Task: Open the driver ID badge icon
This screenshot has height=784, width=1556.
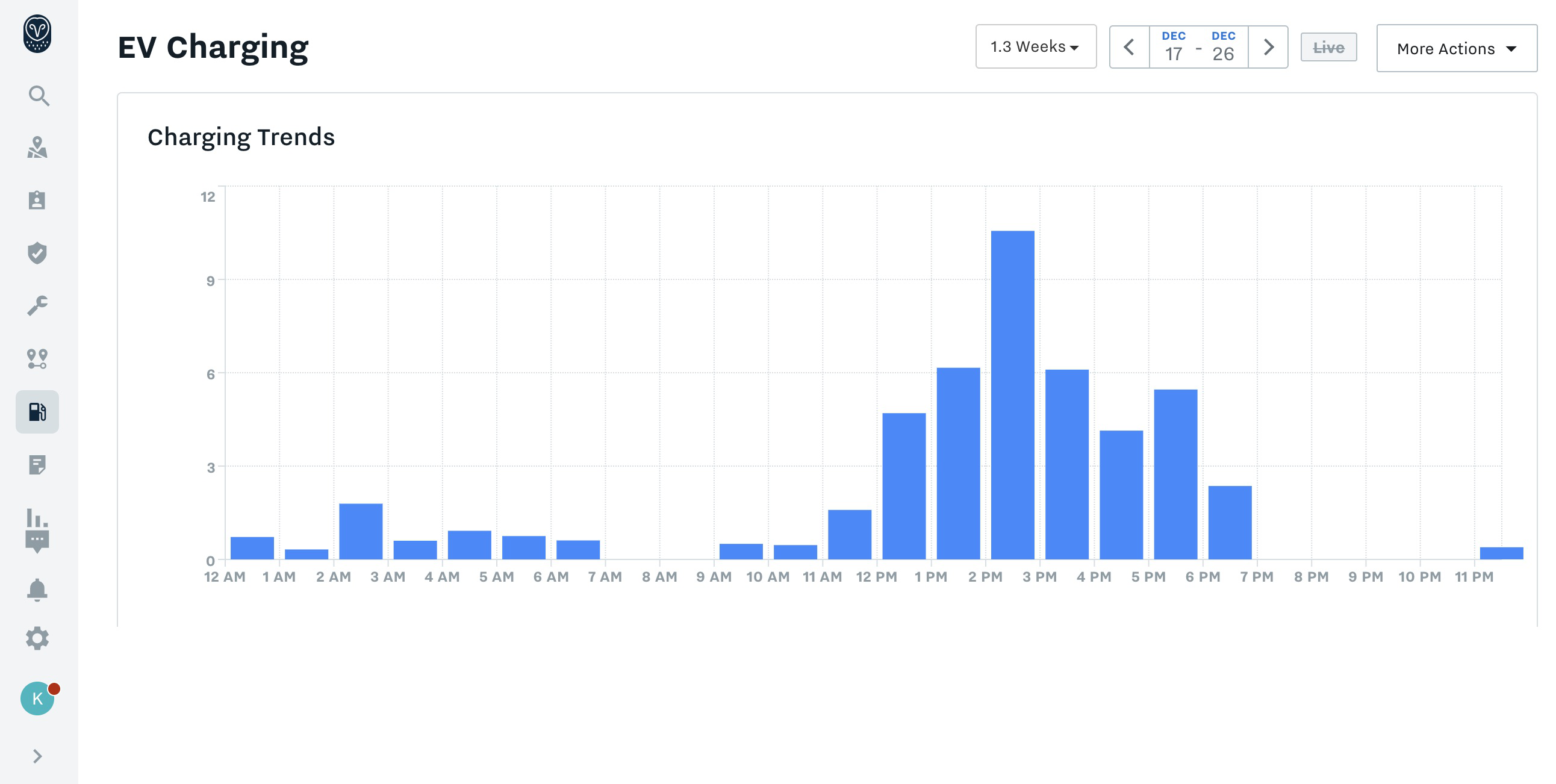Action: 37,200
